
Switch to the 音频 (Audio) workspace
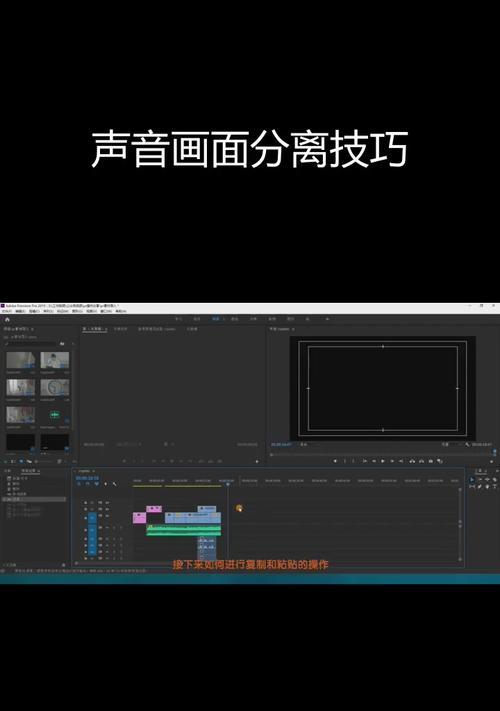272,319
